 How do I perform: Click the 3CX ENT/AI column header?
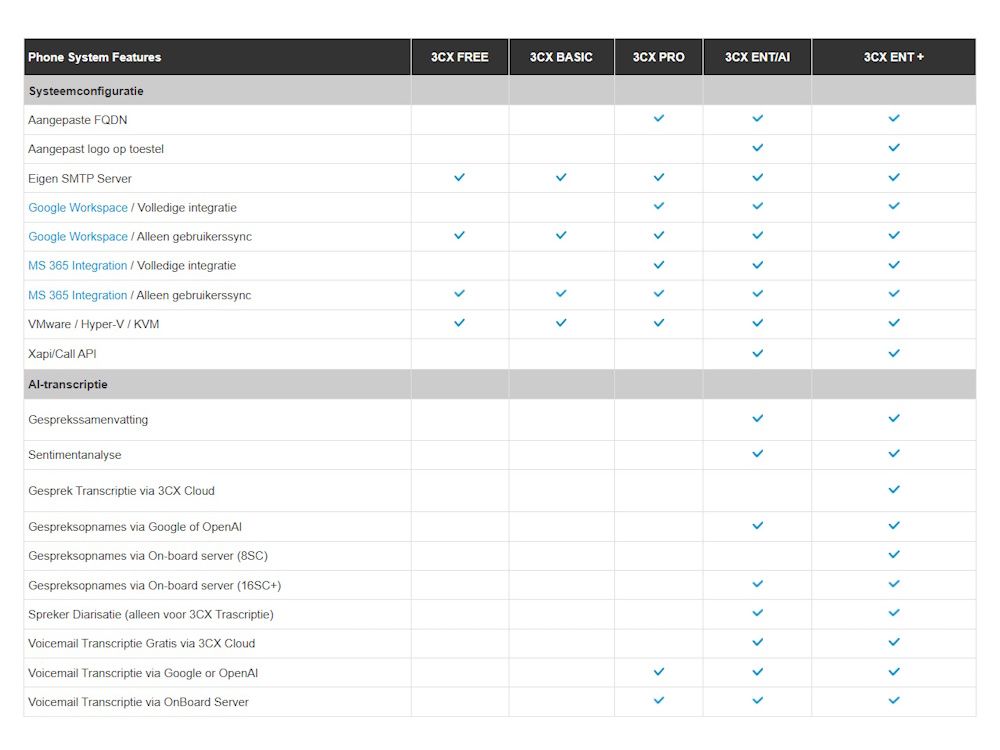click(x=757, y=57)
